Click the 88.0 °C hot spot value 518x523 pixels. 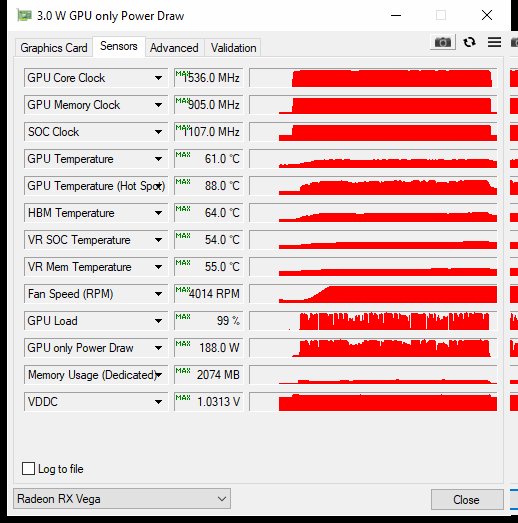(x=209, y=186)
